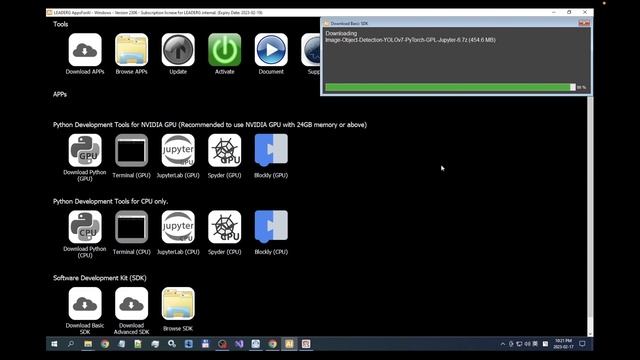The width and height of the screenshot is (640, 360).
Task: Click the partially hidden Support icon
Action: click(x=311, y=50)
